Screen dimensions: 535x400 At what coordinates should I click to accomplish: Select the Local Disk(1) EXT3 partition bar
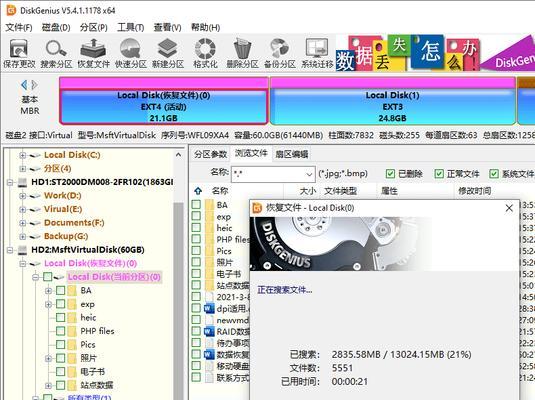point(392,101)
